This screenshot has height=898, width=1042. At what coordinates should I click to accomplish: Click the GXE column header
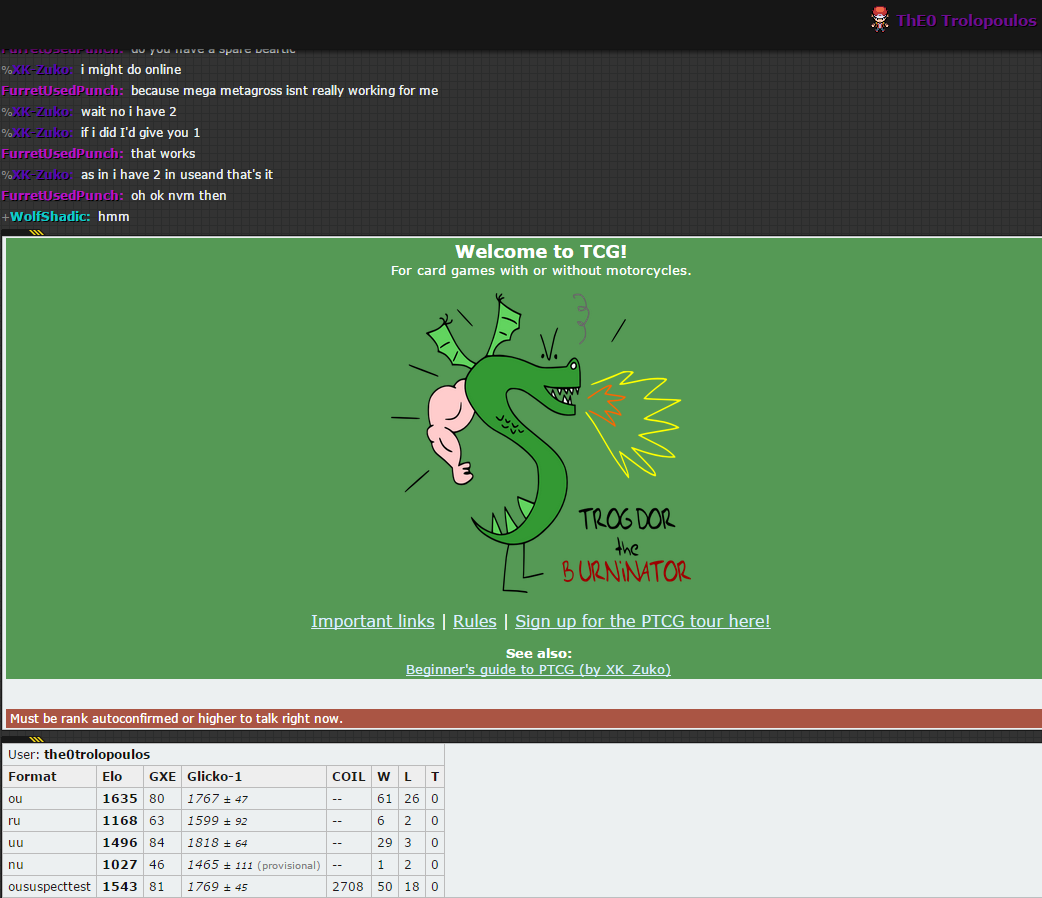coord(162,777)
